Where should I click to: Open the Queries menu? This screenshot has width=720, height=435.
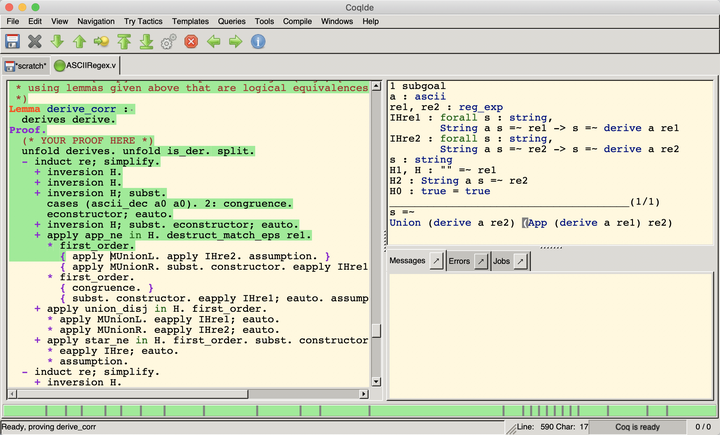click(x=231, y=21)
